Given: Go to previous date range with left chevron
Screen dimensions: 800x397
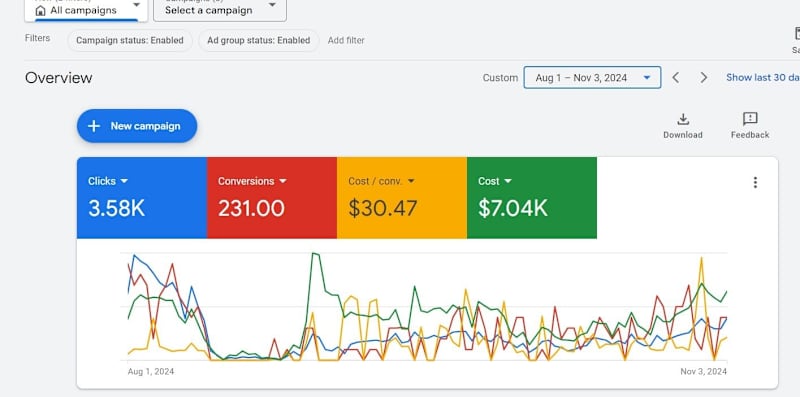Looking at the screenshot, I should pyautogui.click(x=676, y=78).
